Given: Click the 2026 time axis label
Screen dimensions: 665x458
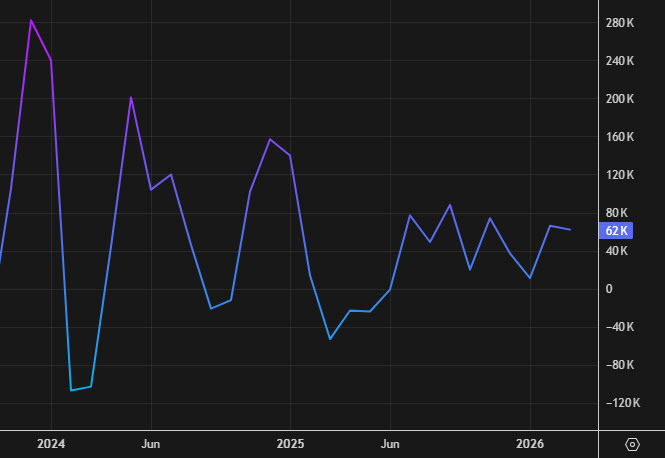Looking at the screenshot, I should pyautogui.click(x=530, y=444).
